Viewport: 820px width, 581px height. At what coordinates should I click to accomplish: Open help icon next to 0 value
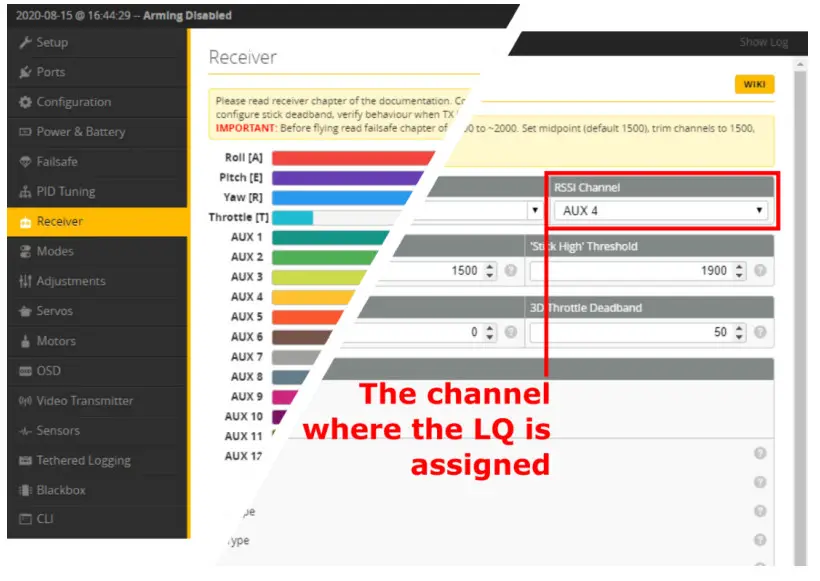click(510, 332)
